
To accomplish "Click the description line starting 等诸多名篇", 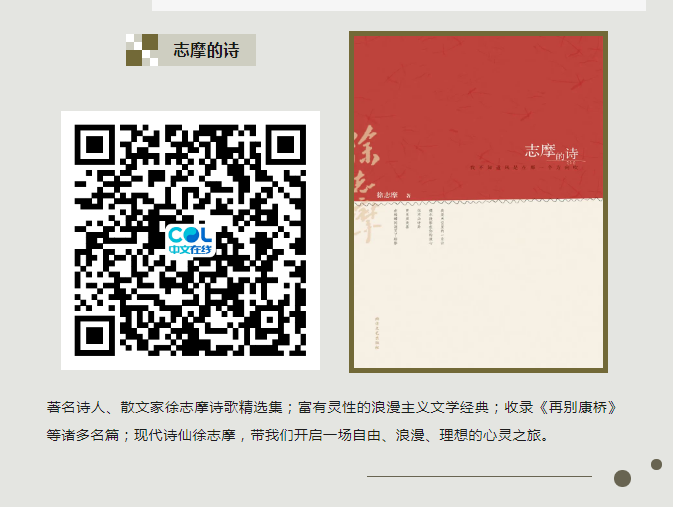I will pyautogui.click(x=298, y=435).
